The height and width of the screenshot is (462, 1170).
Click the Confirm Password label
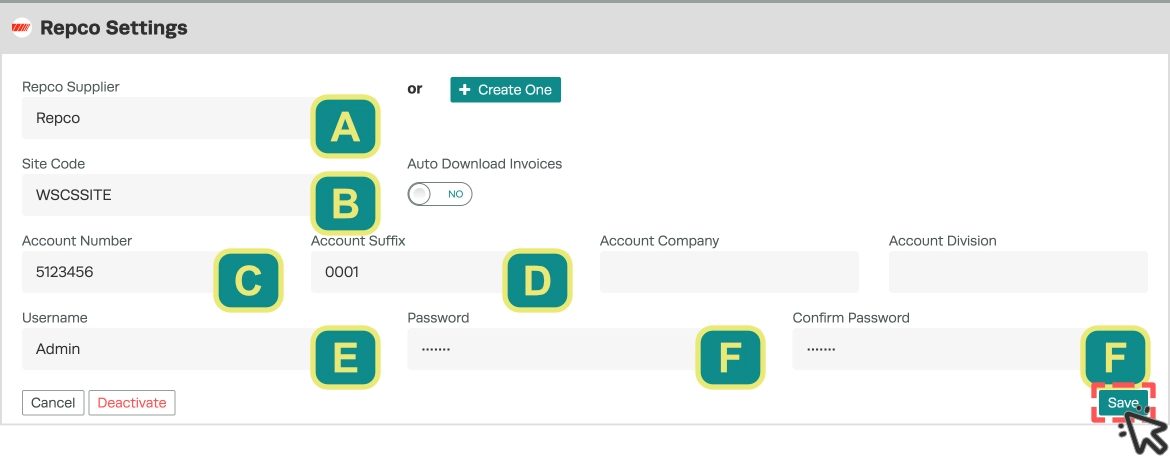point(851,317)
